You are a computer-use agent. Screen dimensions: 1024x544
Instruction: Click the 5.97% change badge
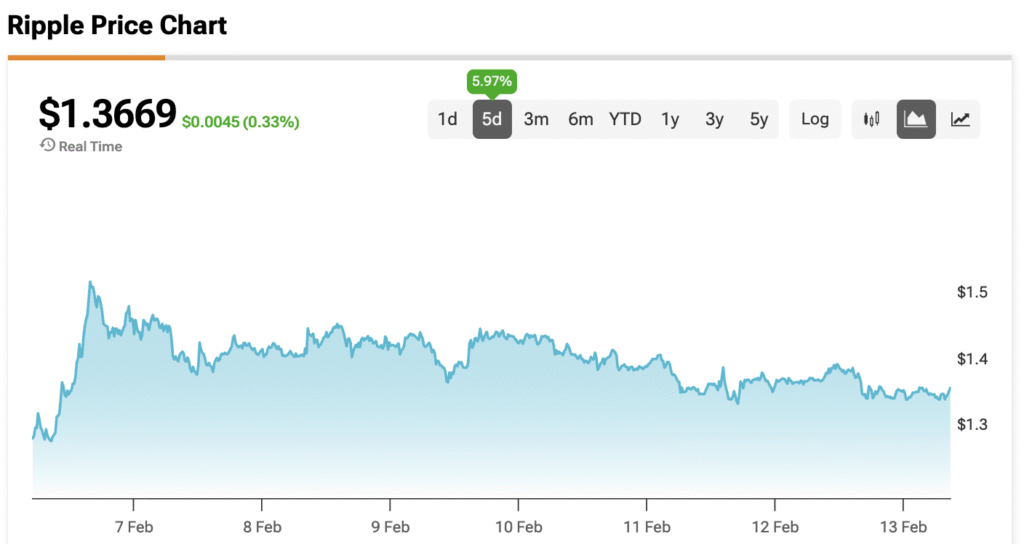pyautogui.click(x=492, y=80)
